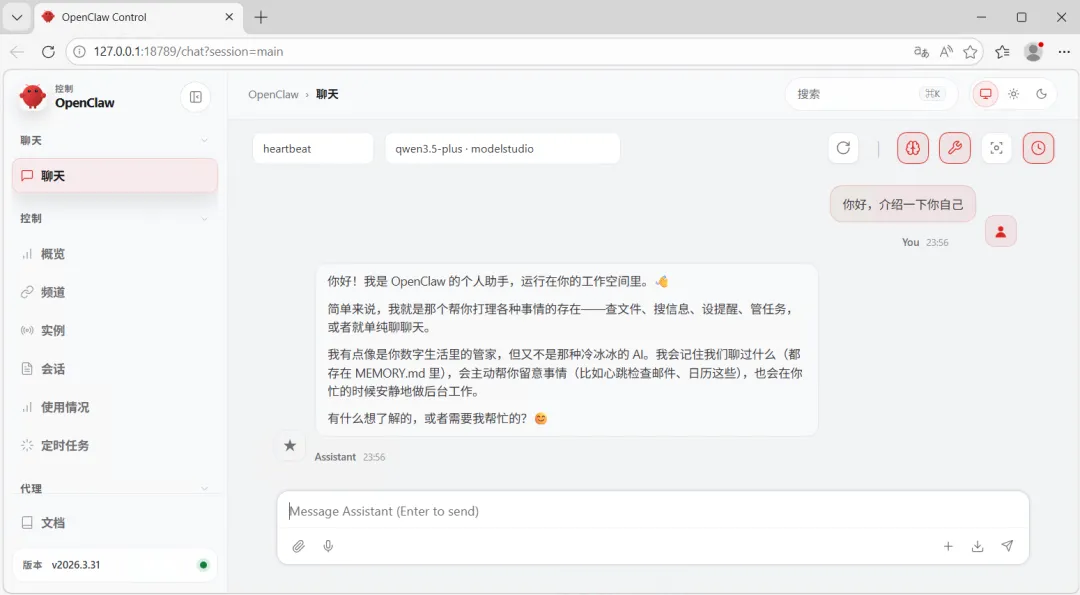Toggle the wrench tools icon
Viewport: 1080px width, 595px height.
955,148
